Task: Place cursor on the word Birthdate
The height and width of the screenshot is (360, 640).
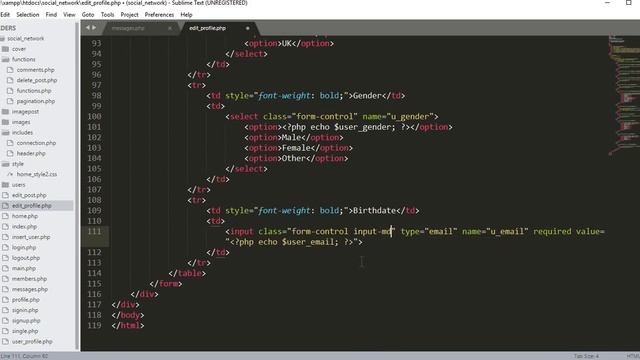Action: tap(374, 211)
